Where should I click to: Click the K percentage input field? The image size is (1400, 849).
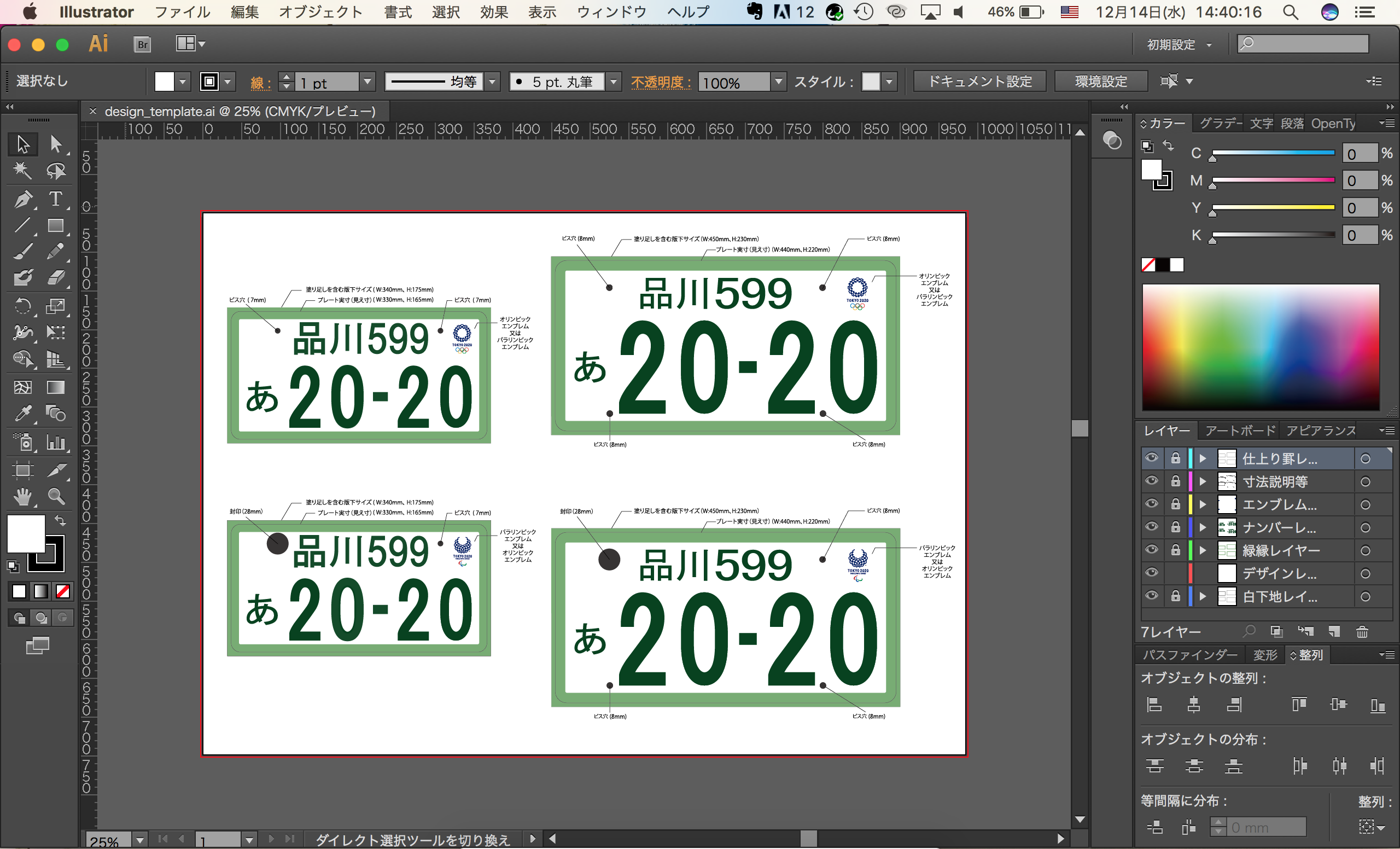1359,235
